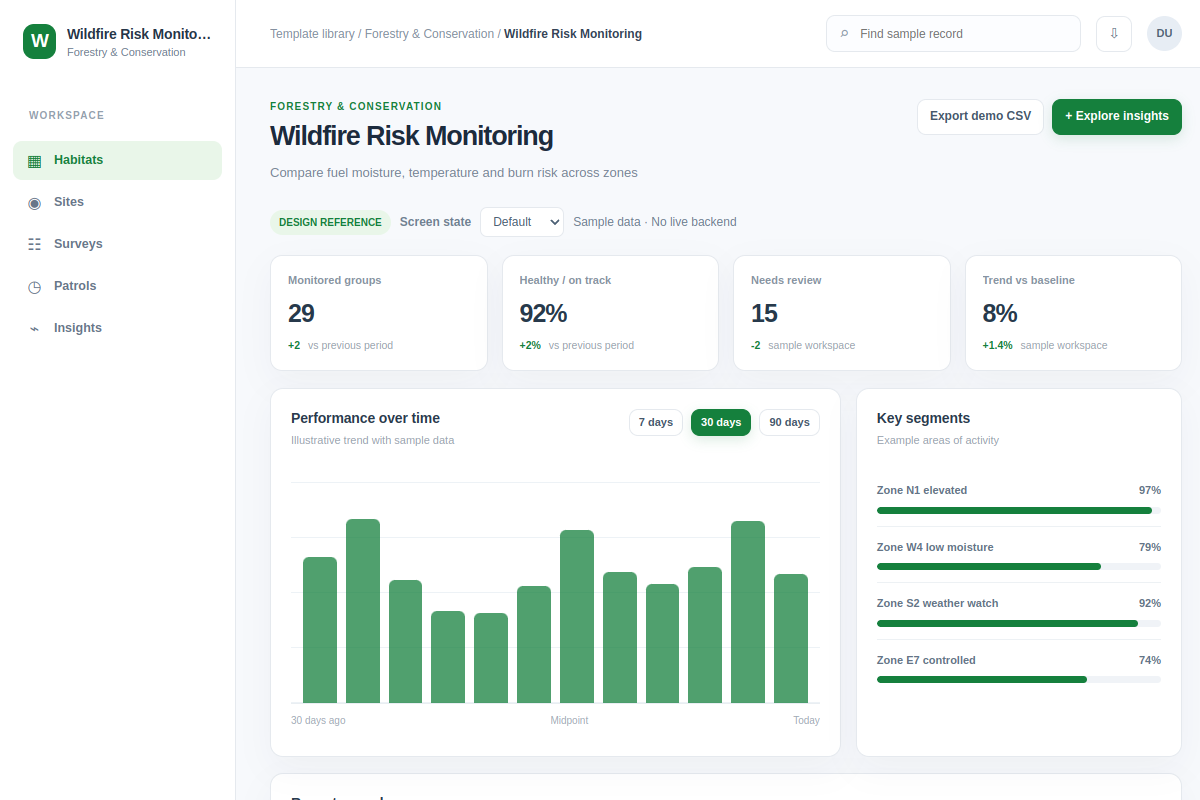Switch chart range to 7 days
Viewport: 1200px width, 800px height.
[656, 422]
